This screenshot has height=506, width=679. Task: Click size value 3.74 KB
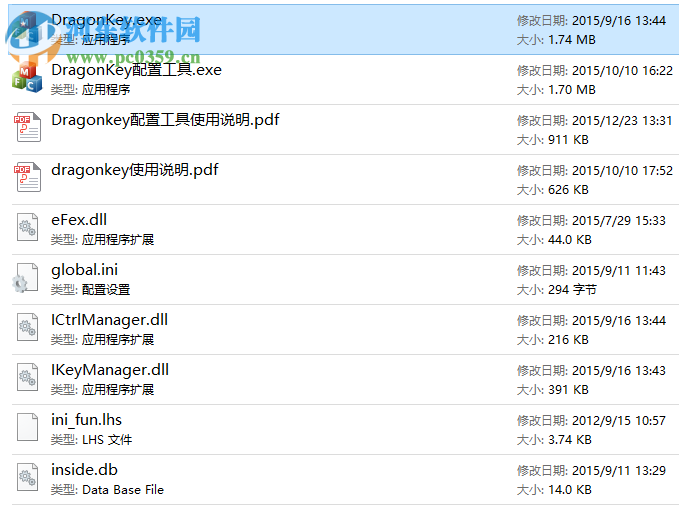(x=570, y=440)
